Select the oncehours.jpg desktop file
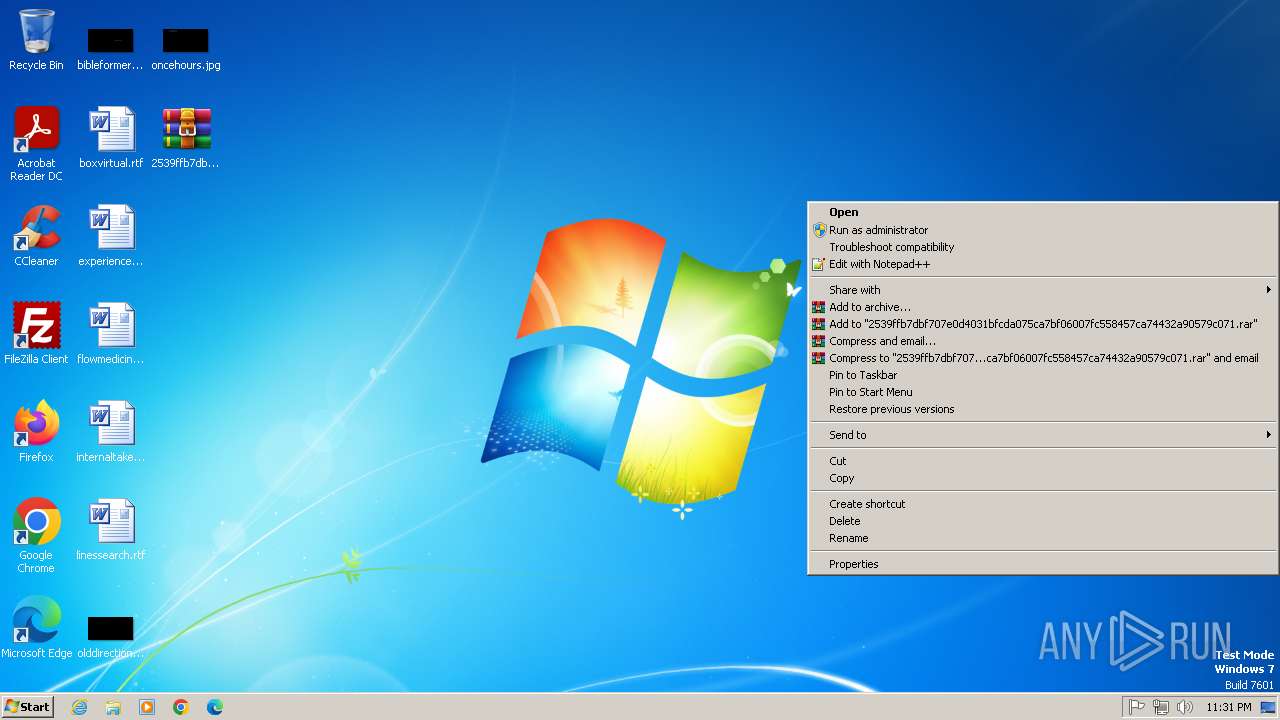This screenshot has width=1280, height=720. (186, 48)
